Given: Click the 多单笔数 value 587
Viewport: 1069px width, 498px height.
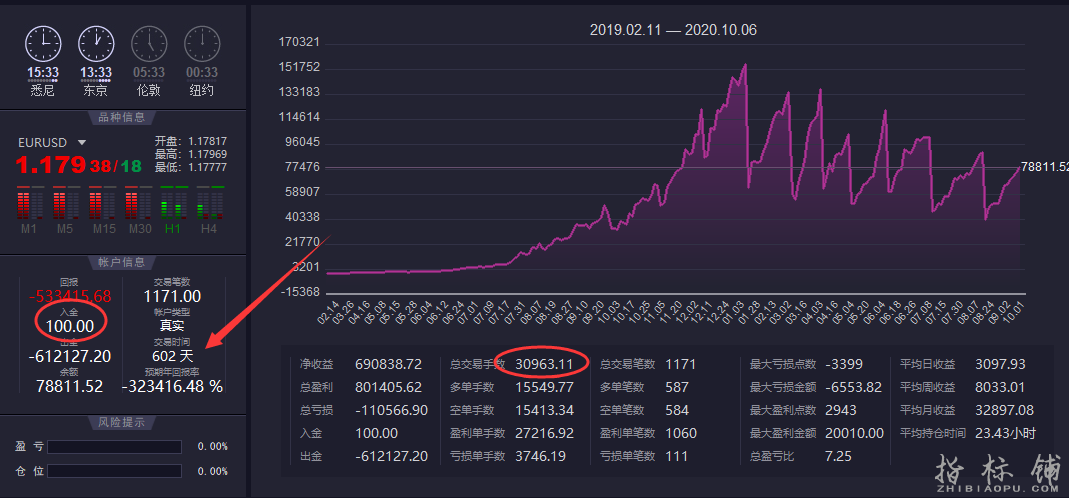Looking at the screenshot, I should (x=677, y=387).
